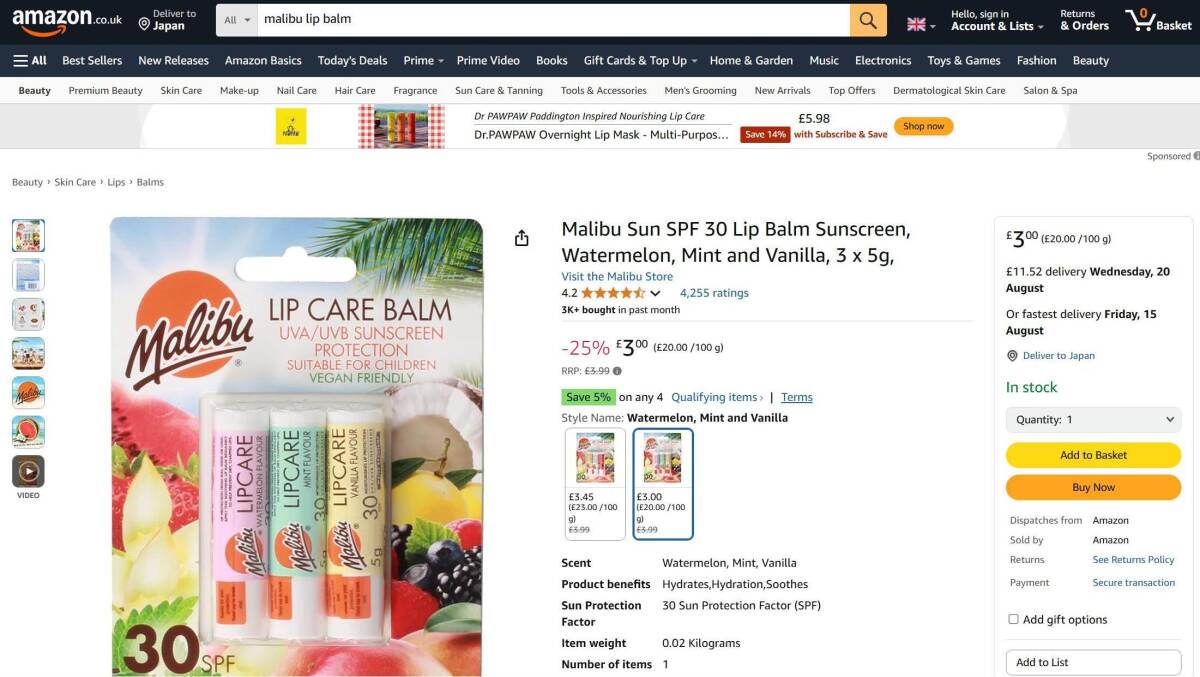
Task: Open the Basket cart icon
Action: click(x=1157, y=20)
